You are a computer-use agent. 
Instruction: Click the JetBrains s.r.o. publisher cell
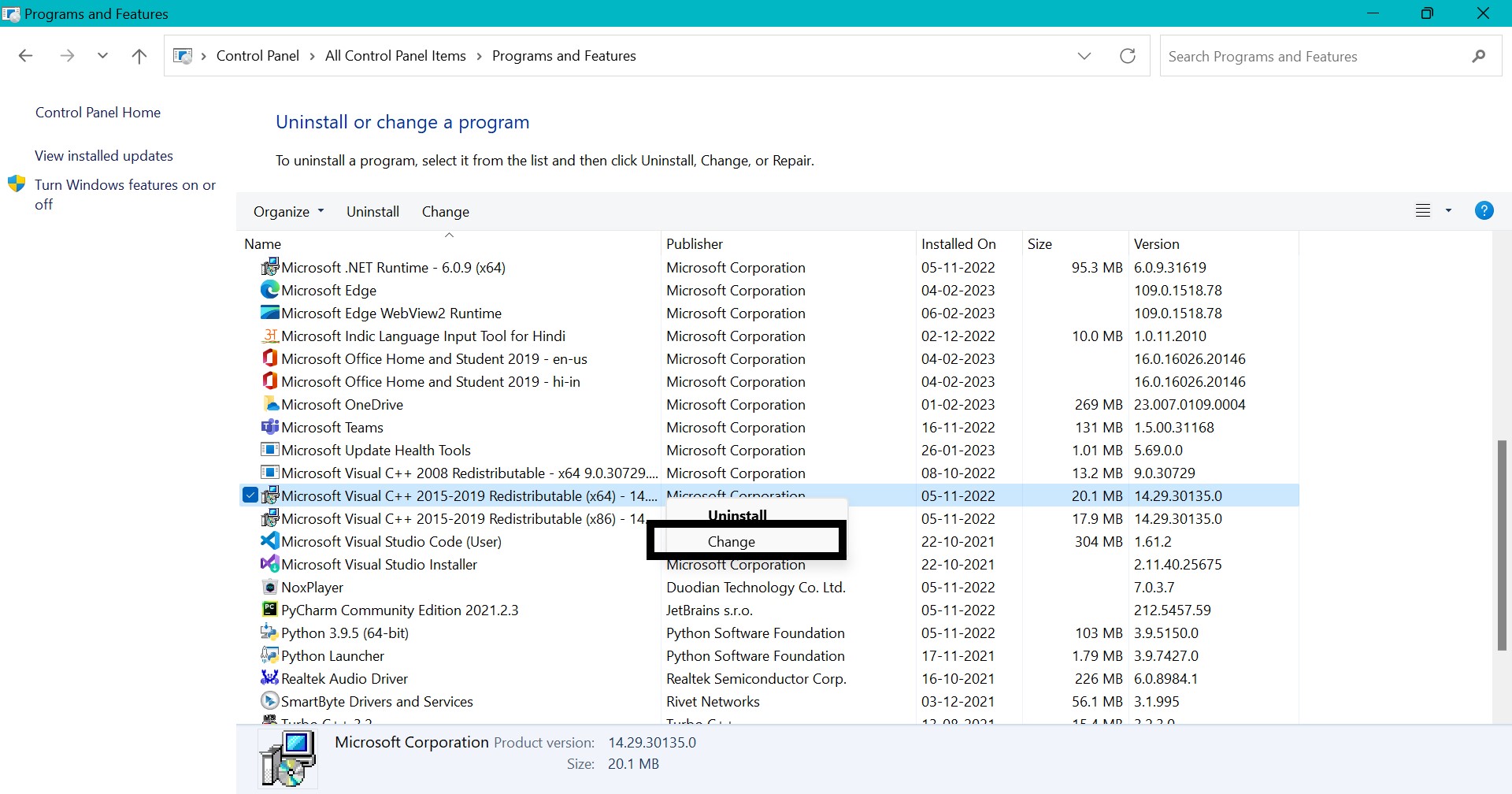click(x=710, y=610)
